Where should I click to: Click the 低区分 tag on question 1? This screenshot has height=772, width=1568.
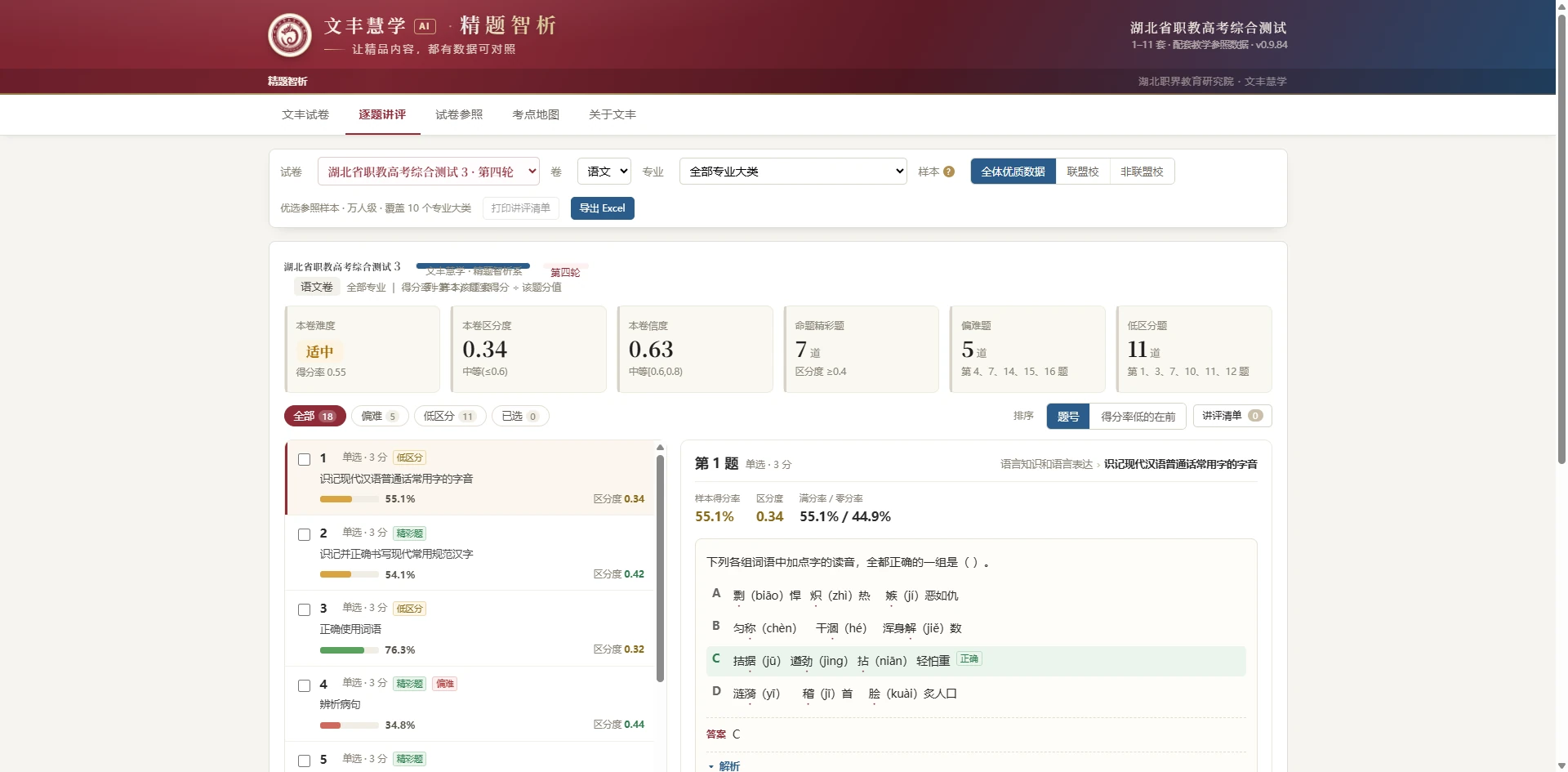point(410,458)
